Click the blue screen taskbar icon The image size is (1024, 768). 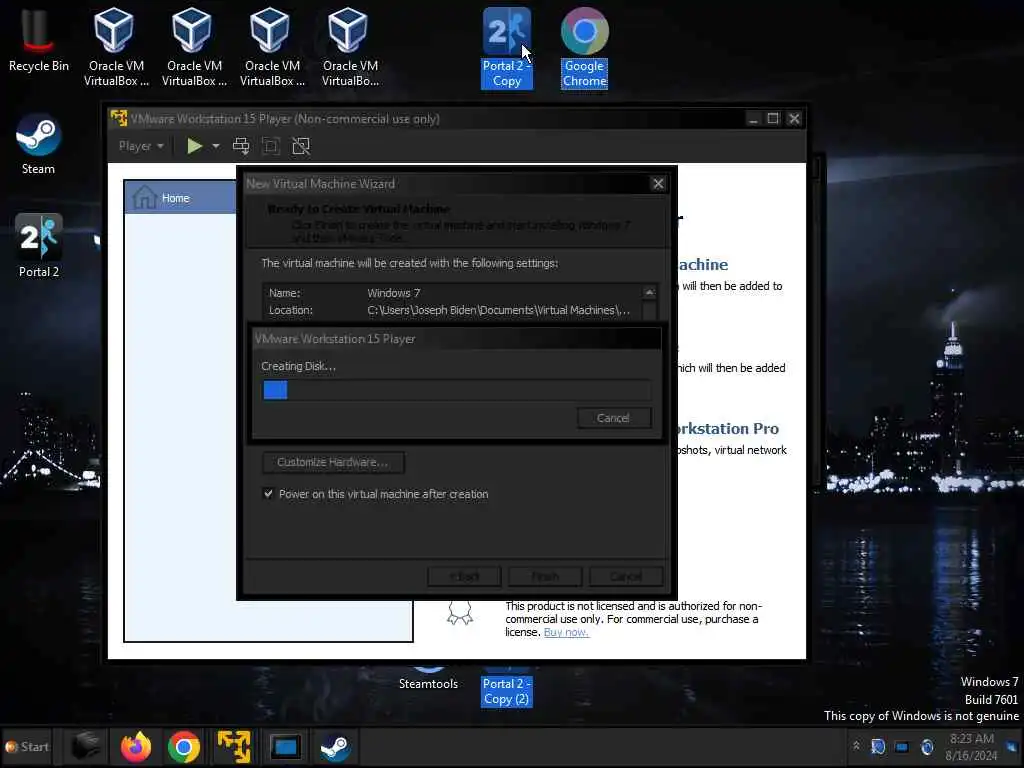285,746
